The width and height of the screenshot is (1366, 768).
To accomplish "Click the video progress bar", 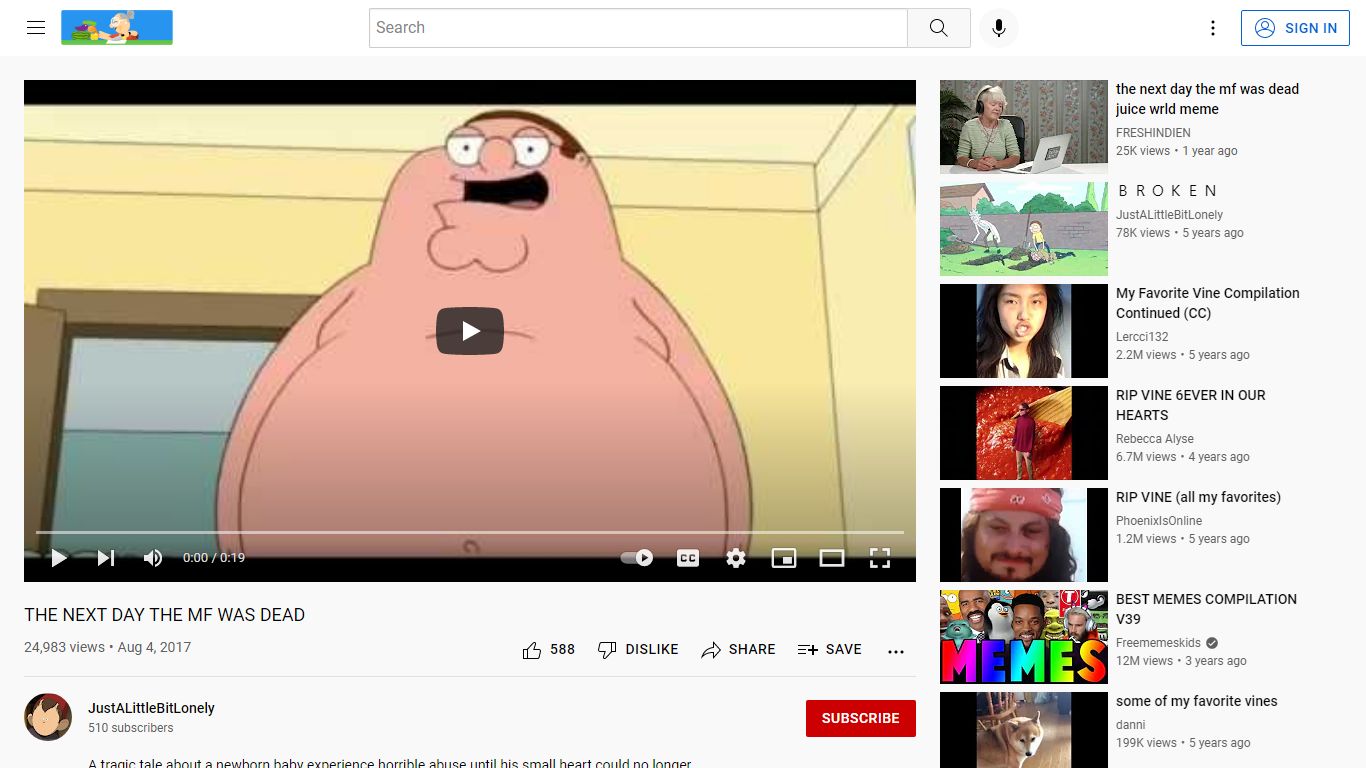I will pyautogui.click(x=470, y=532).
